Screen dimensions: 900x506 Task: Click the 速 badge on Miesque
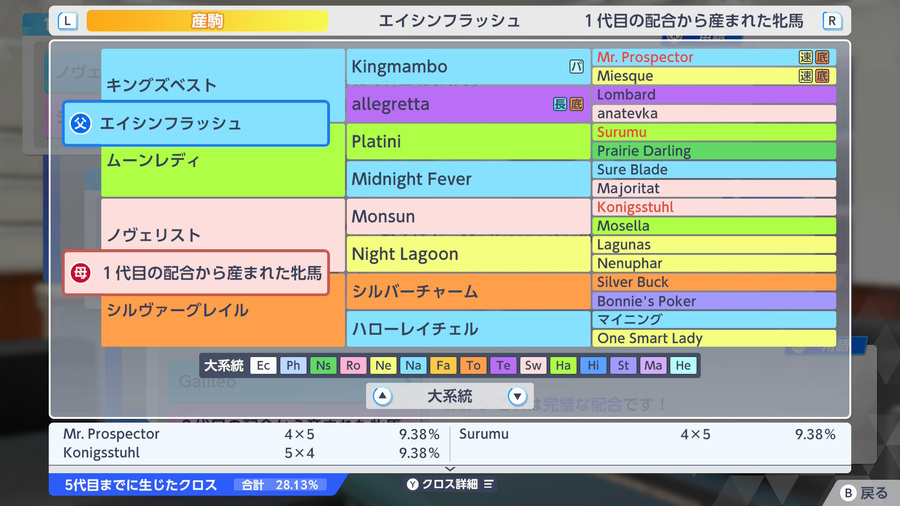(806, 76)
